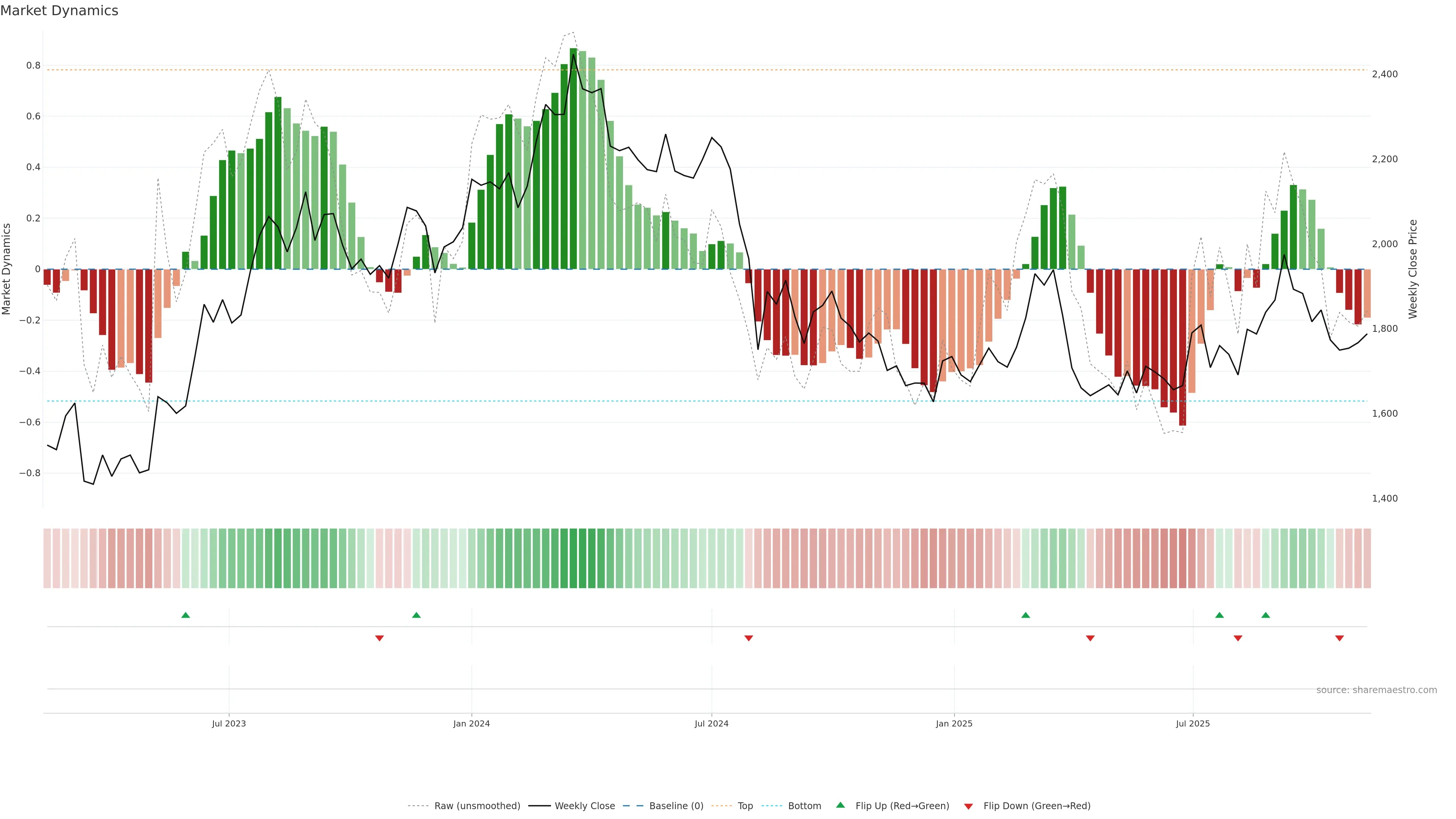Toggle Flip Up (Red→Green) legend entry
Image resolution: width=1456 pixels, height=819 pixels.
tap(902, 806)
